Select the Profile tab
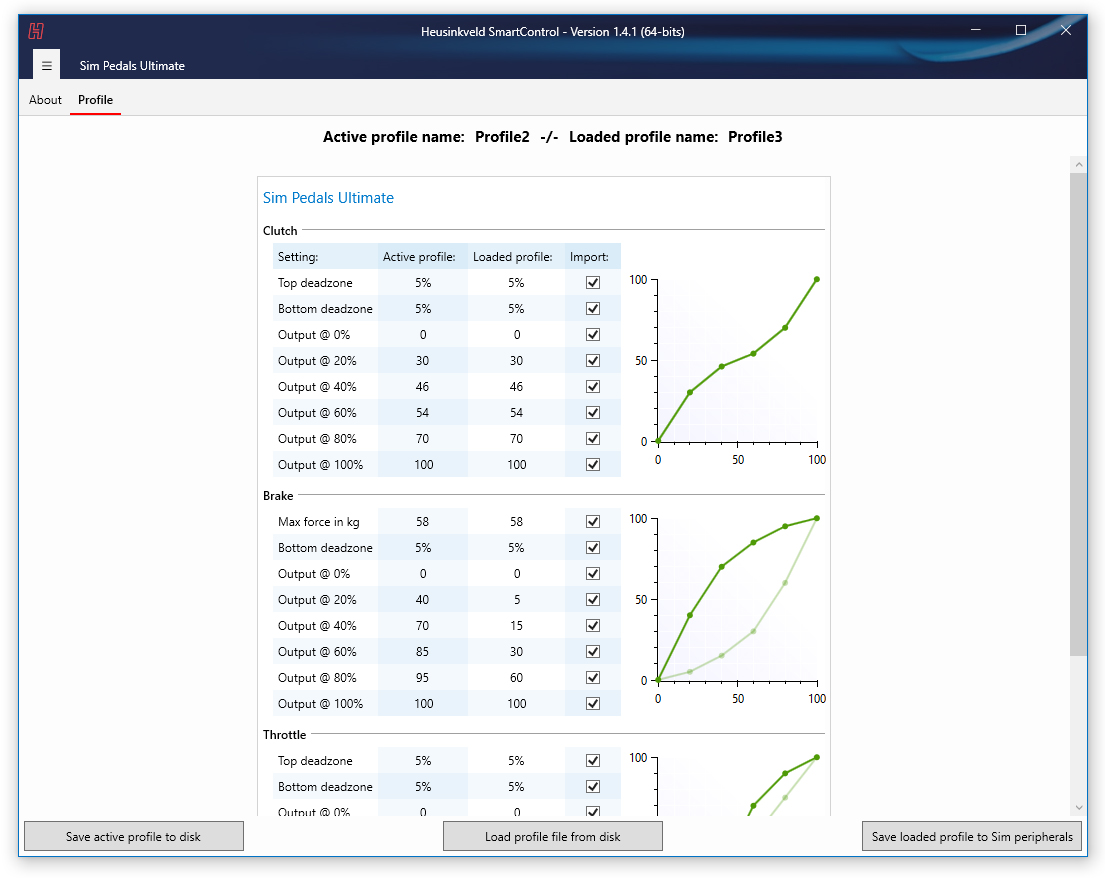Screen dimensions: 1105x878 click(x=95, y=100)
